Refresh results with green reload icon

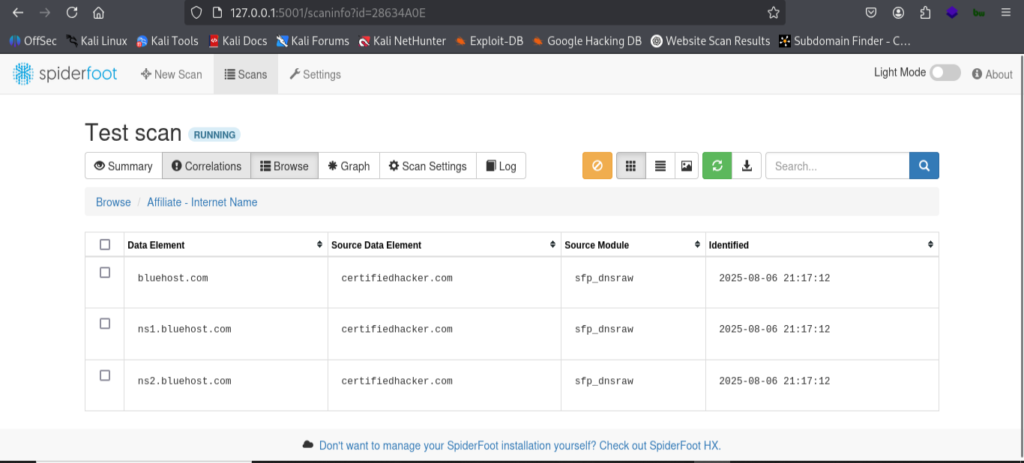pos(717,166)
